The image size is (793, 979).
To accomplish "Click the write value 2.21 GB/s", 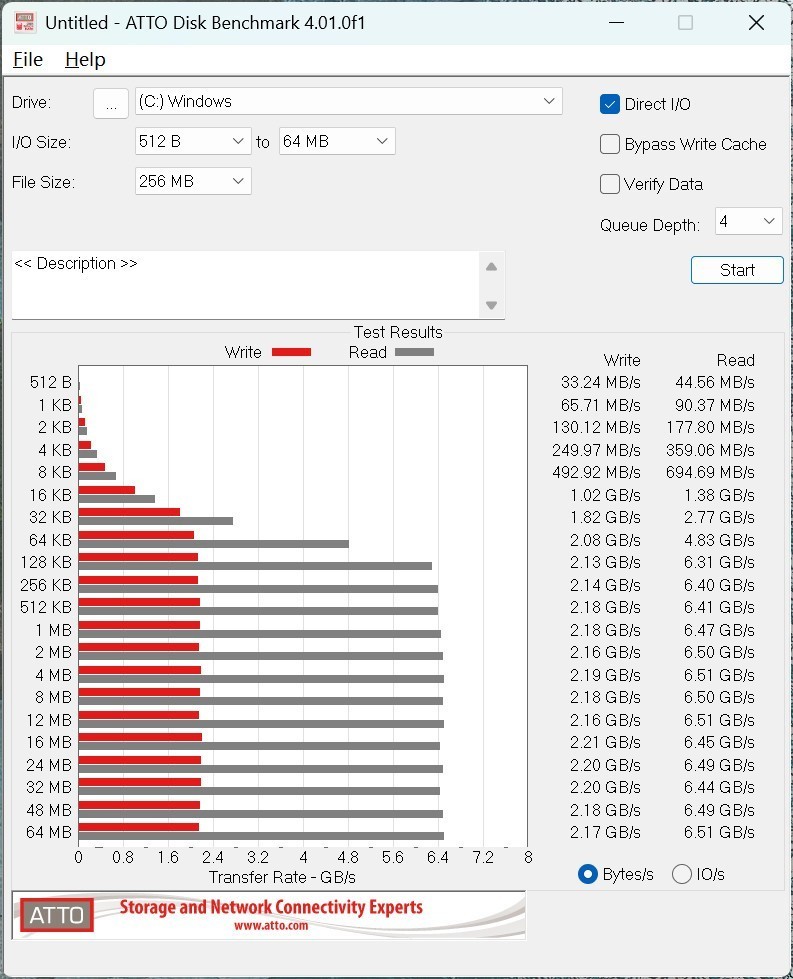I will (605, 742).
